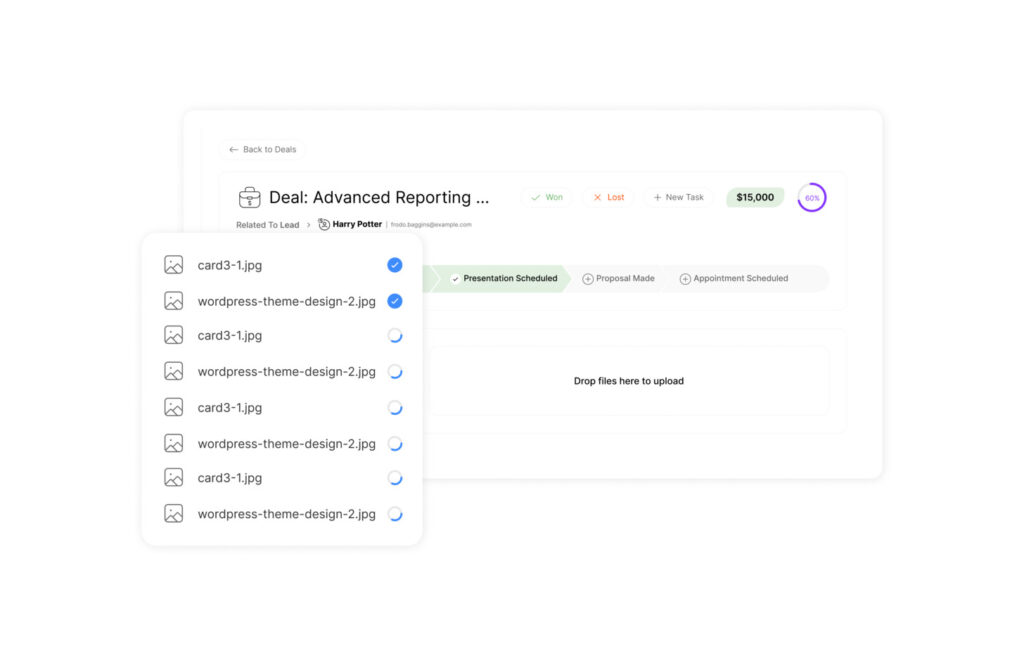This screenshot has height=656, width=1024.
Task: Click the checkmark on Presentation Scheduled stage
Action: 455,279
